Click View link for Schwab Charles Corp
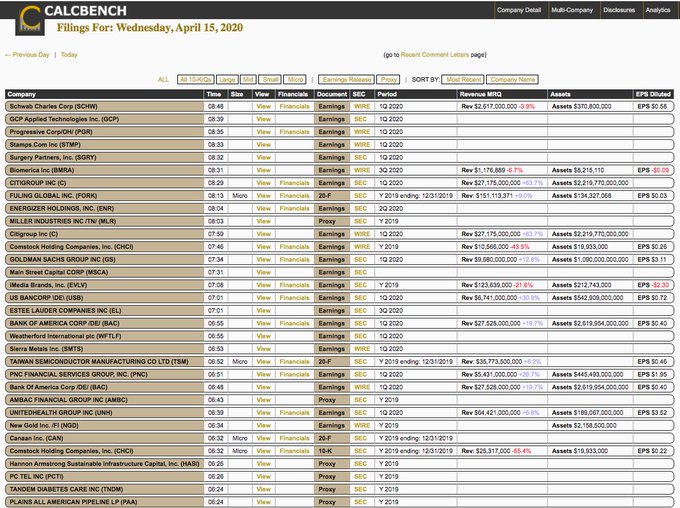Screen dimensions: 680x508 pos(263,106)
